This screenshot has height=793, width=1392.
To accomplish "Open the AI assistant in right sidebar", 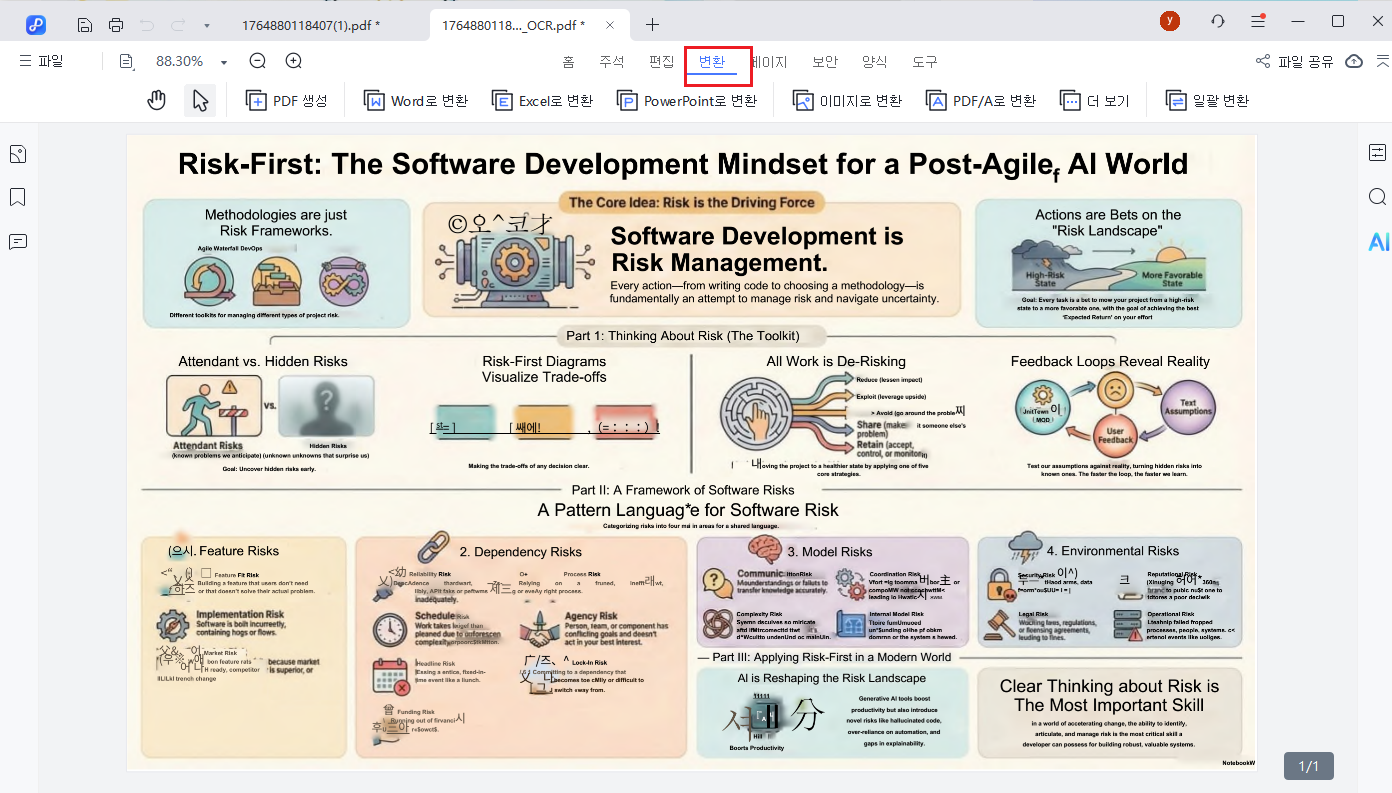I will [x=1378, y=242].
